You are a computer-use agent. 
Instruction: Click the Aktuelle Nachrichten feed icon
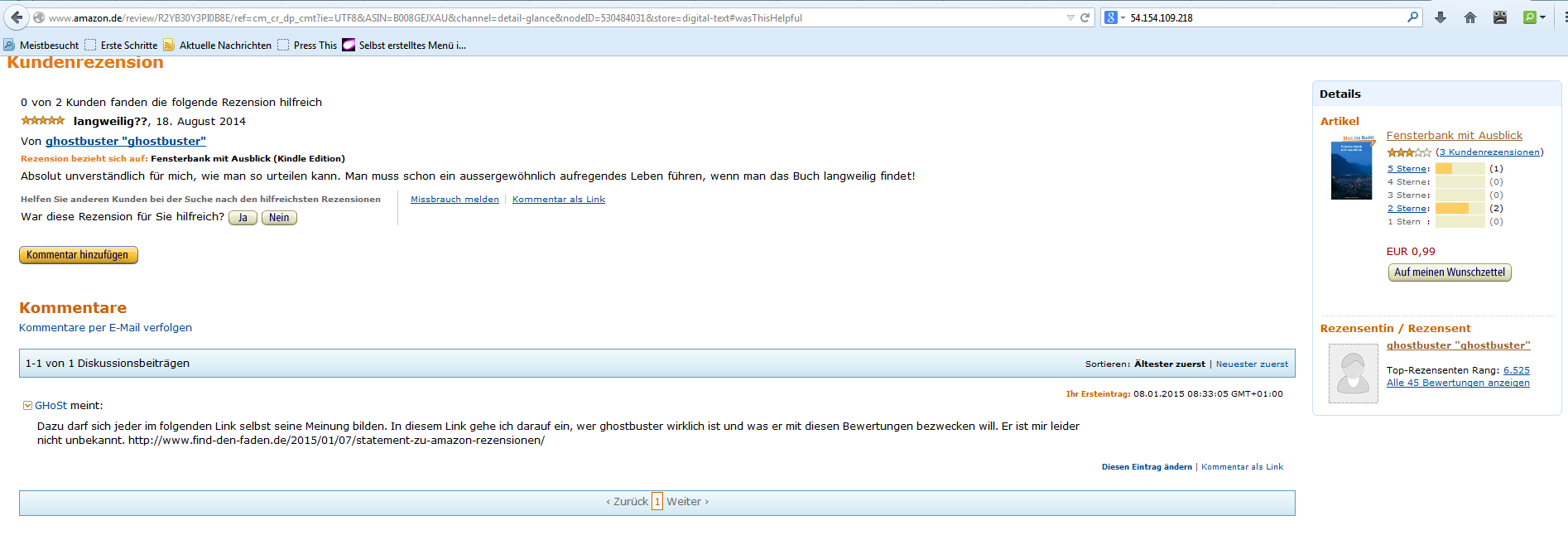point(169,45)
